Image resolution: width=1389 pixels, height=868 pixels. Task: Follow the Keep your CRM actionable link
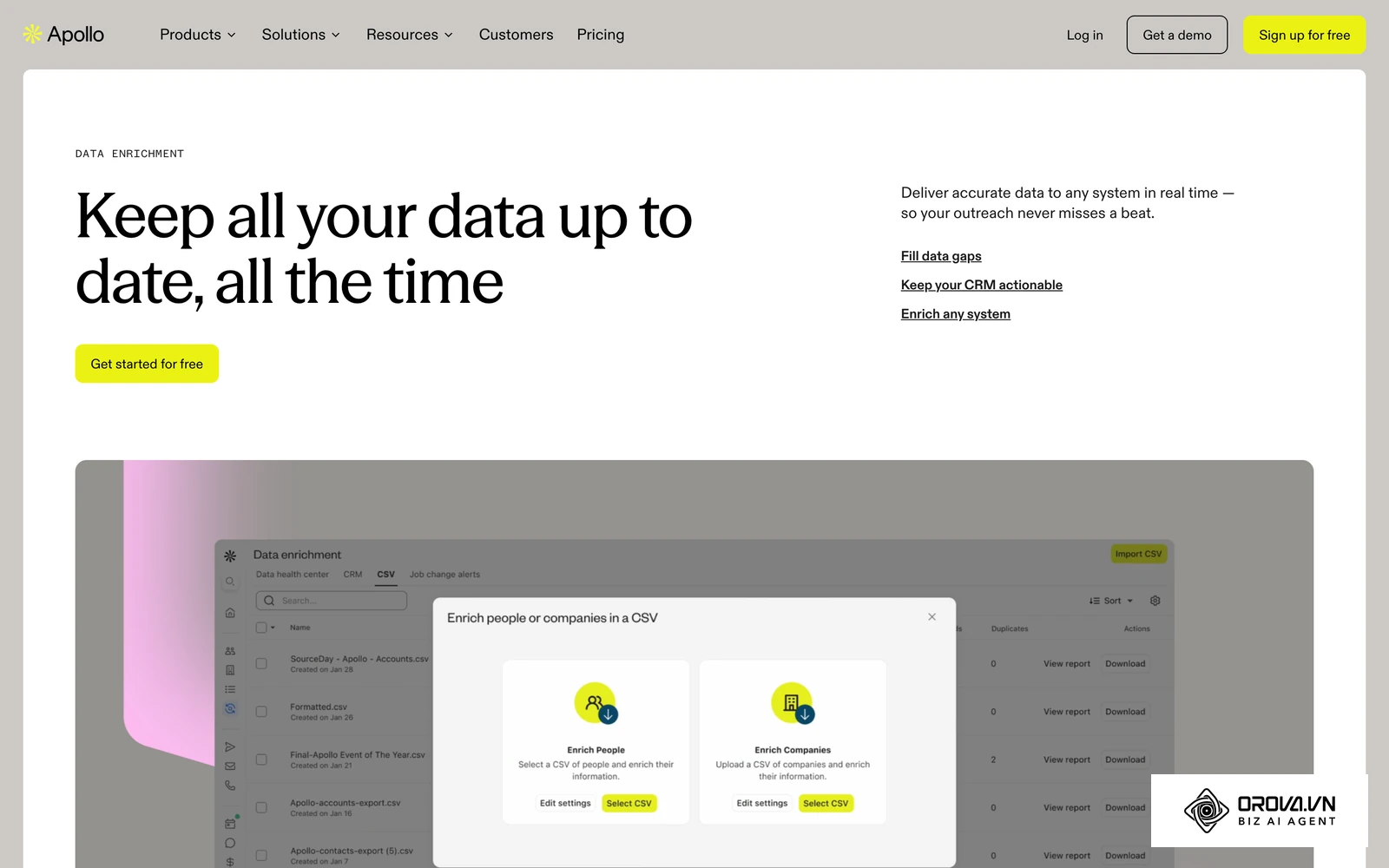[982, 285]
